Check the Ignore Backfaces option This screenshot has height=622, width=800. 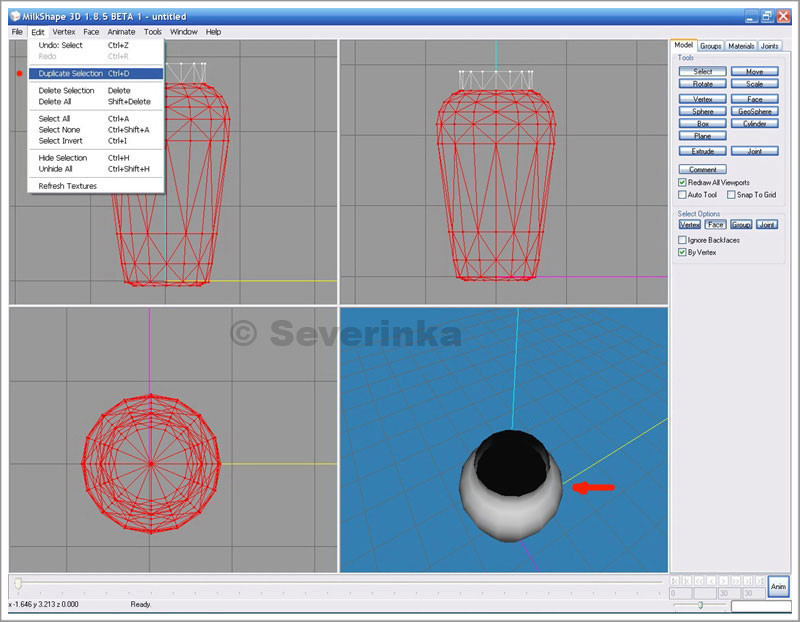coord(682,240)
